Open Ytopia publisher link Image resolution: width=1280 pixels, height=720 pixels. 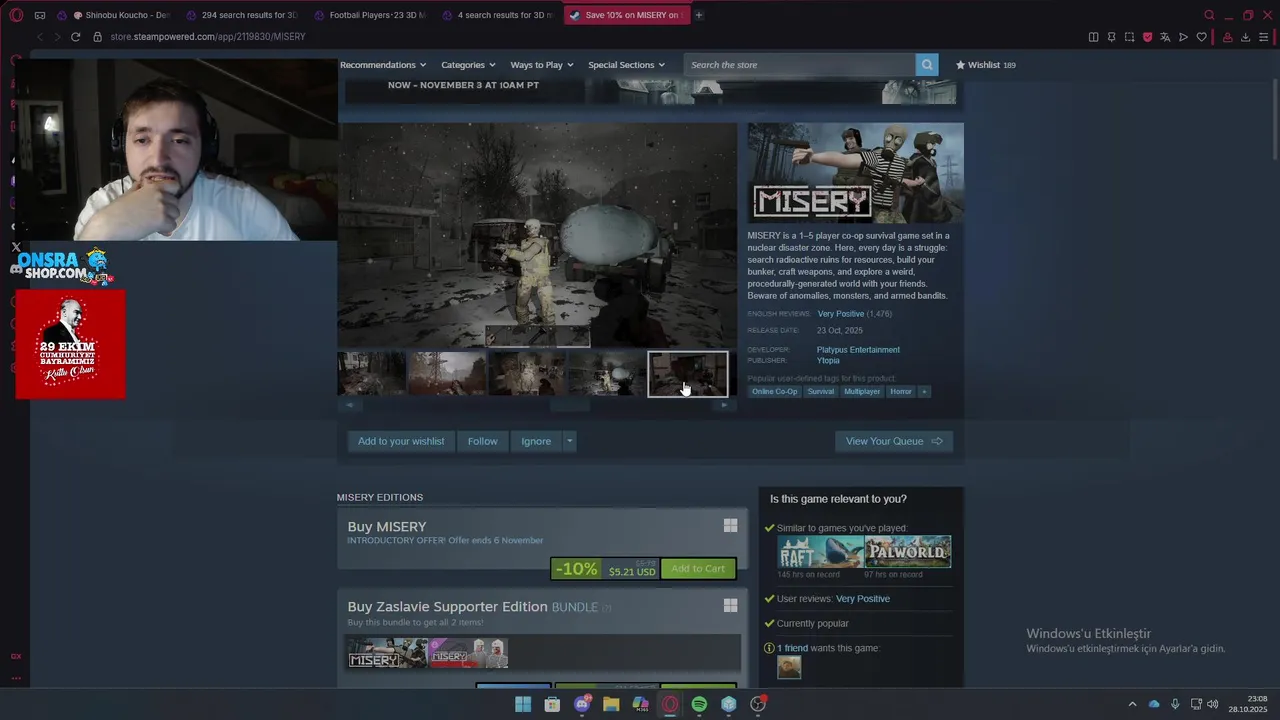pyautogui.click(x=828, y=360)
